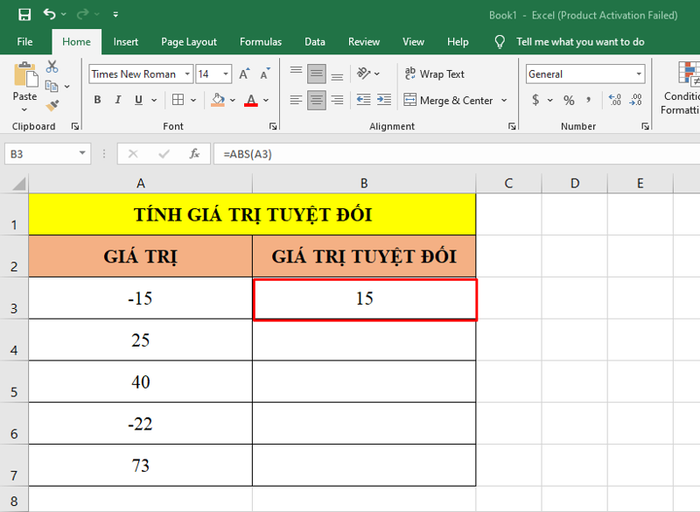Screen dimensions: 700x512
Task: Click the Select All corner triangle
Action: [18, 183]
